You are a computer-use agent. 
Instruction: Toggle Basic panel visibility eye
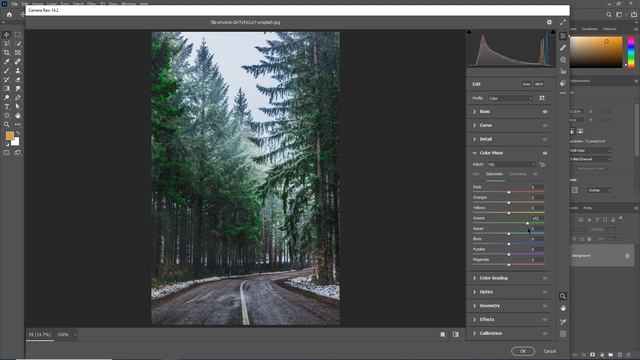[544, 111]
